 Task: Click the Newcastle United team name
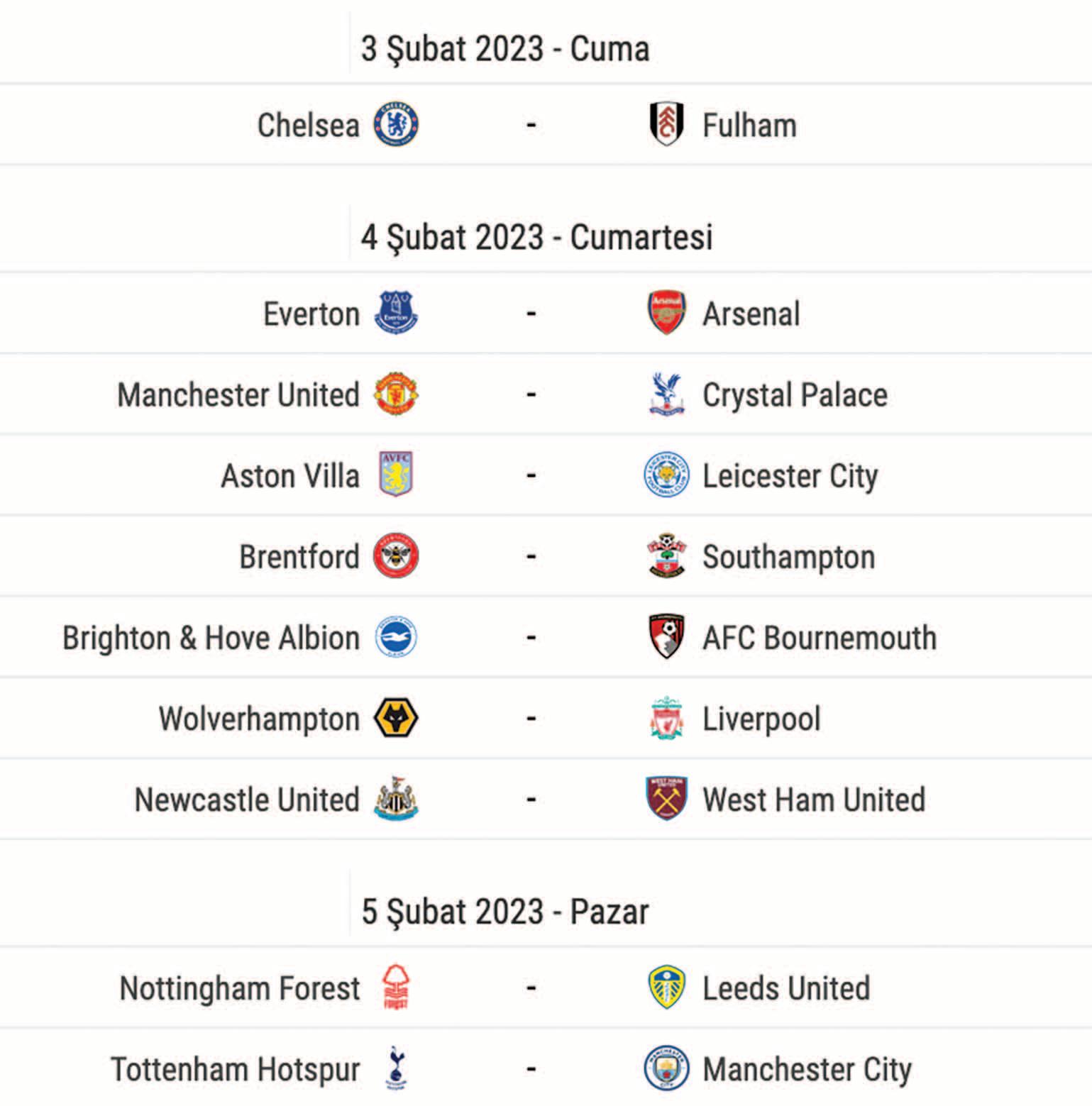(247, 800)
